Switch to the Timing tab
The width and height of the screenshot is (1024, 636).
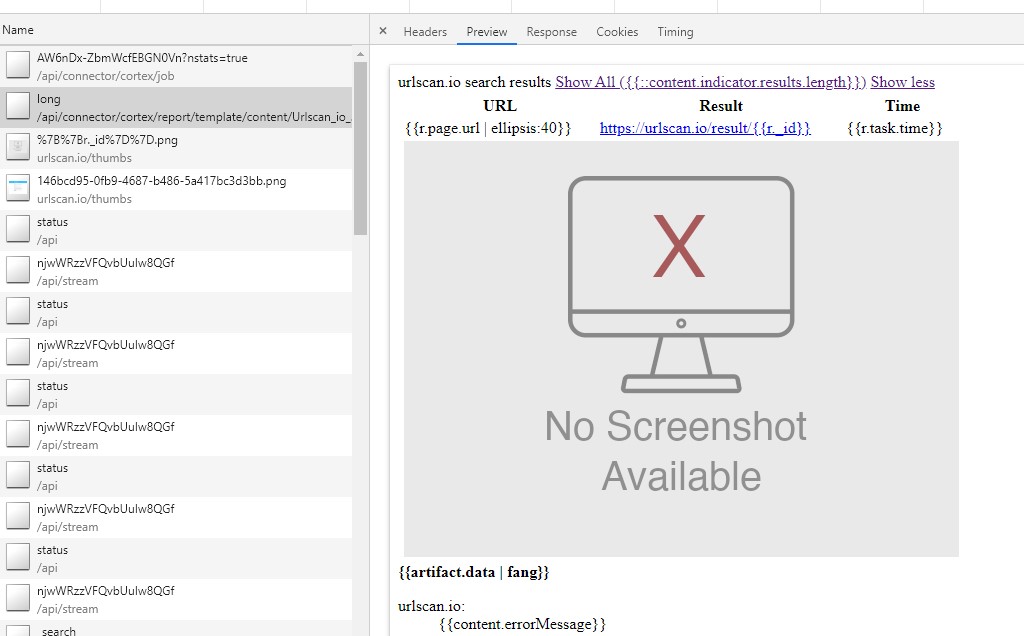pos(675,31)
